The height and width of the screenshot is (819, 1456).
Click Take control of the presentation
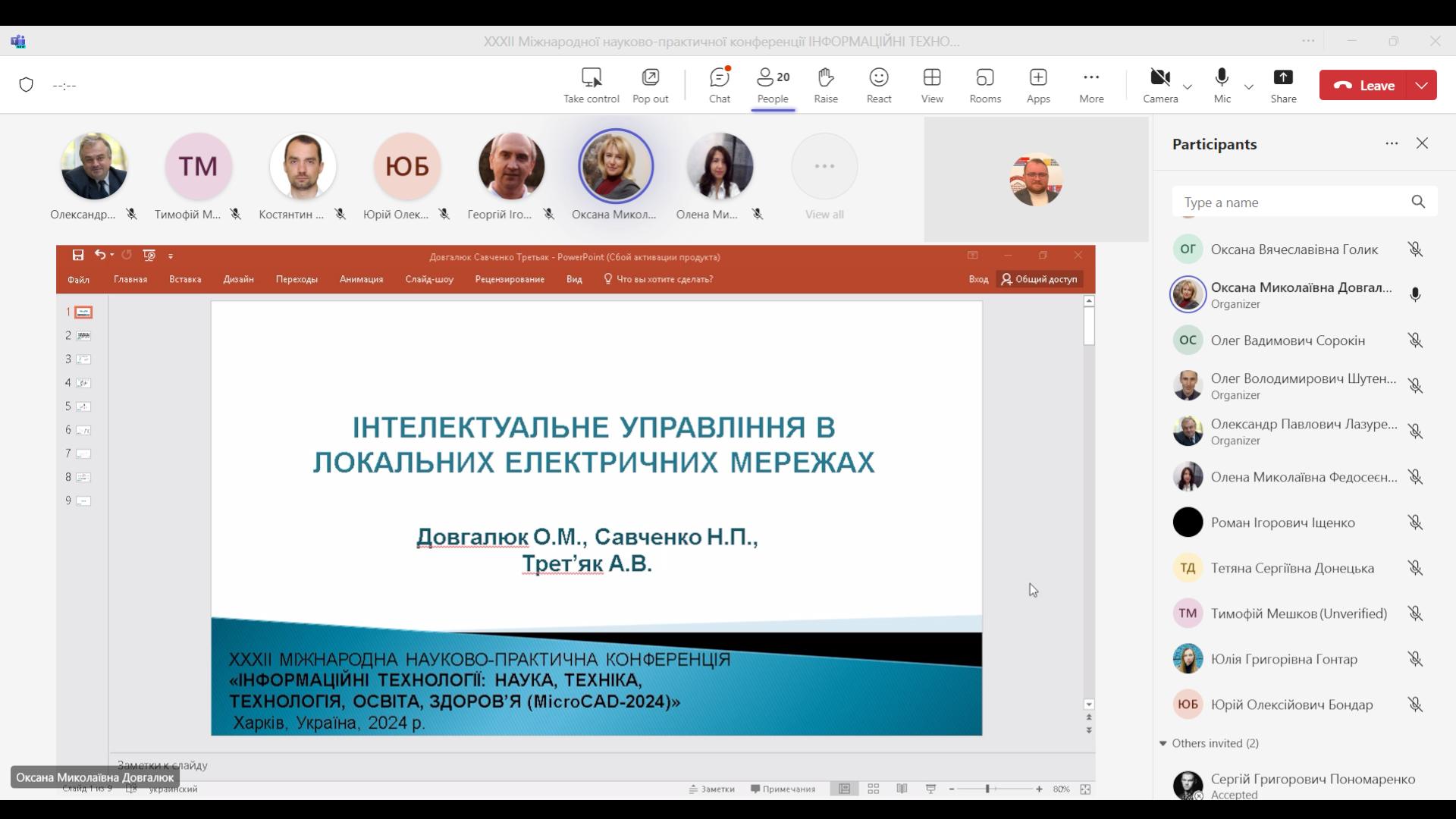point(591,85)
